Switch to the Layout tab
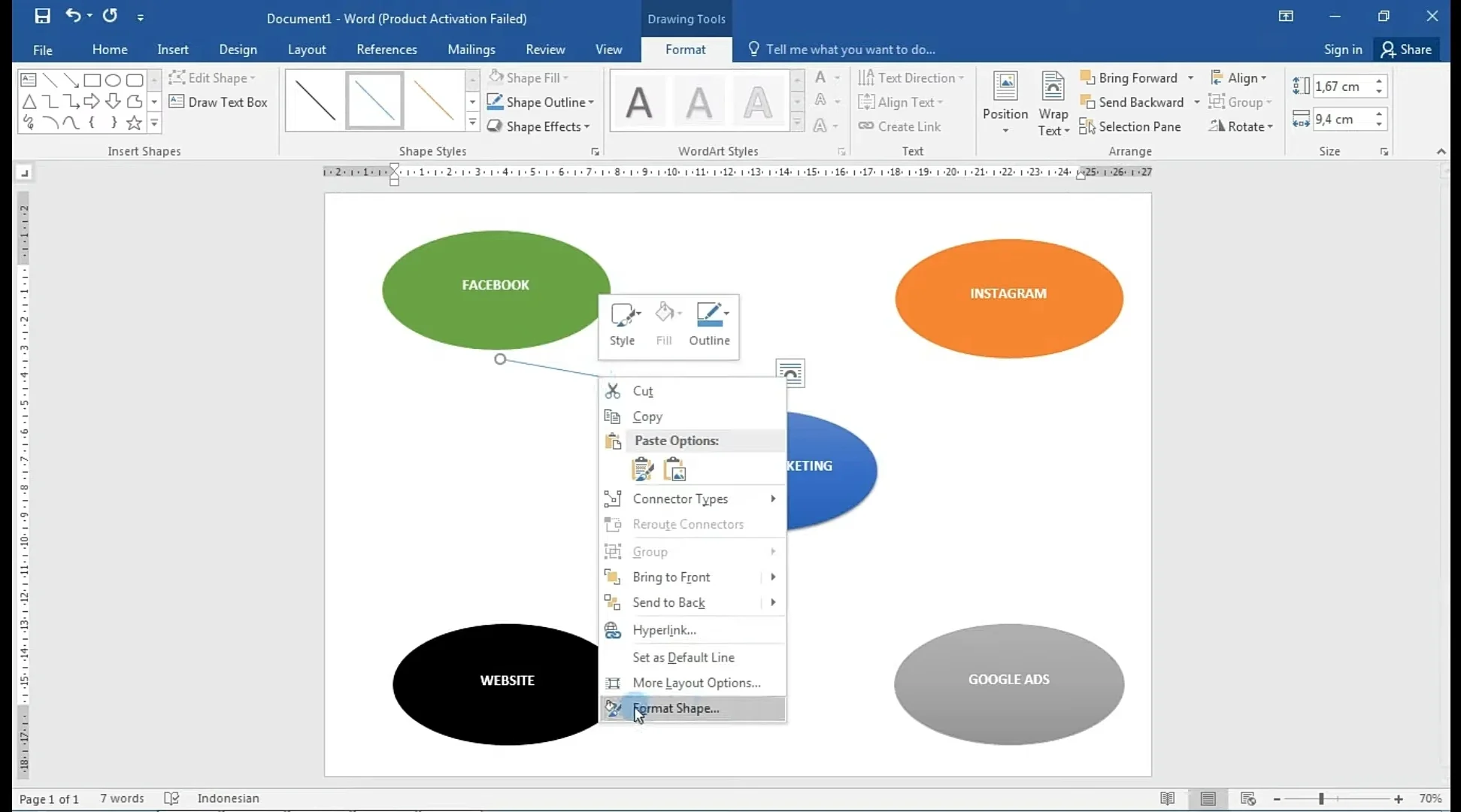1461x812 pixels. (x=307, y=50)
